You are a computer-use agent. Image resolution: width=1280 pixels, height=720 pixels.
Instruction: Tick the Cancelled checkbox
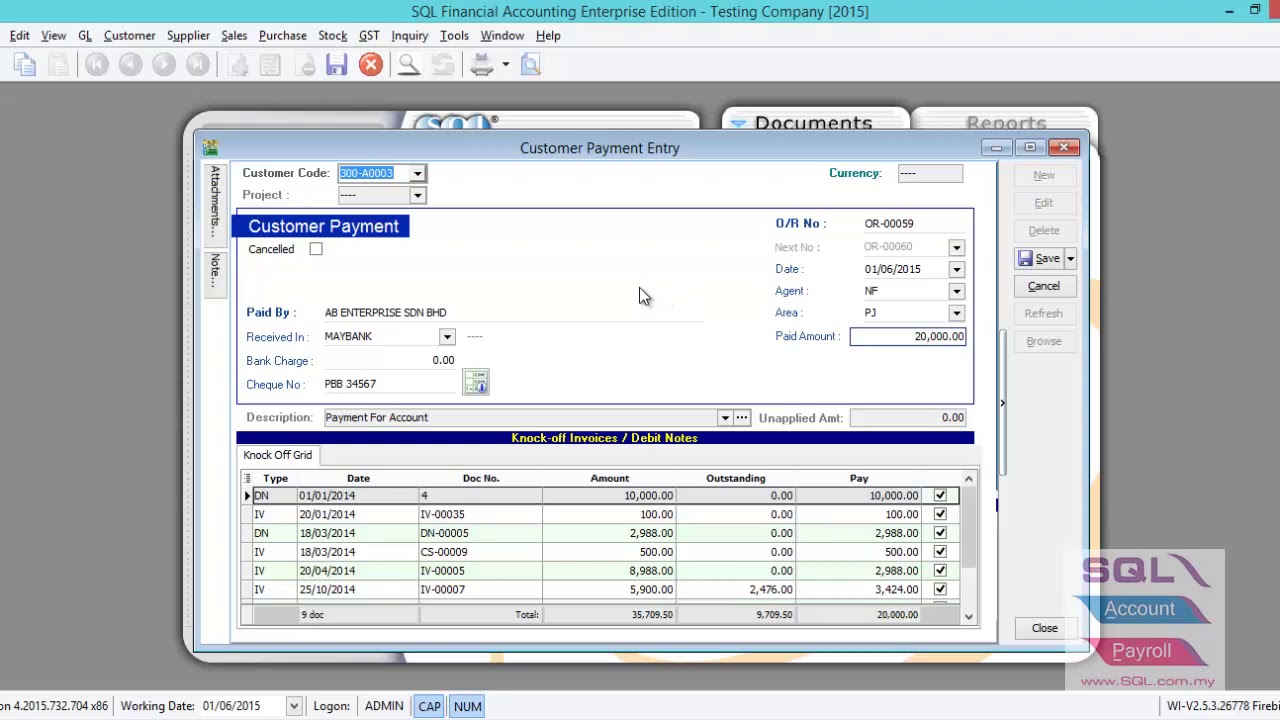[x=316, y=249]
